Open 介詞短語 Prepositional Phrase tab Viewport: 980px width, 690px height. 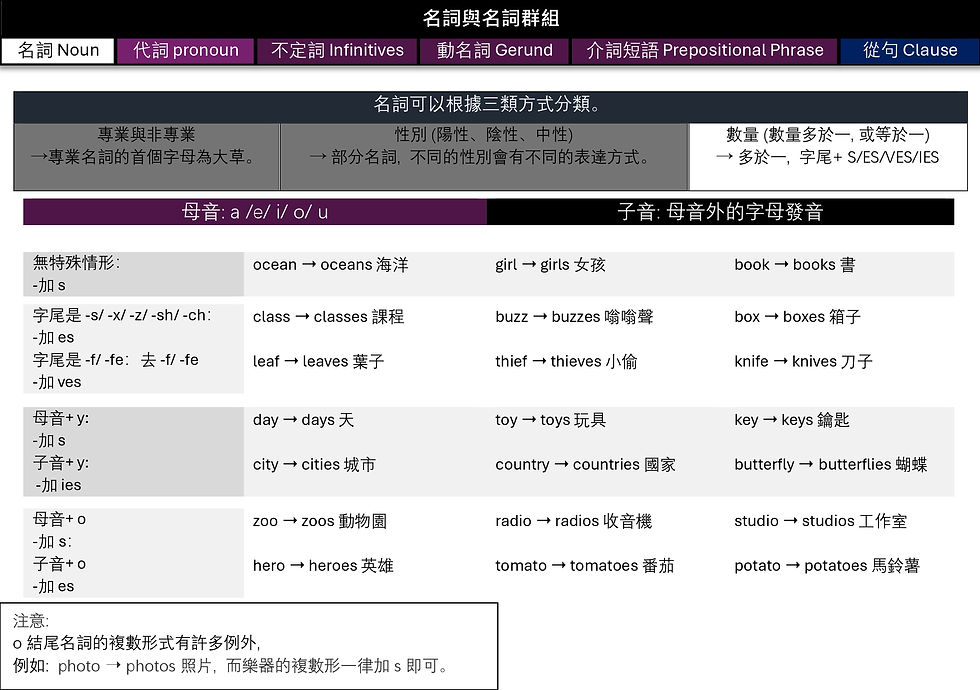[704, 51]
